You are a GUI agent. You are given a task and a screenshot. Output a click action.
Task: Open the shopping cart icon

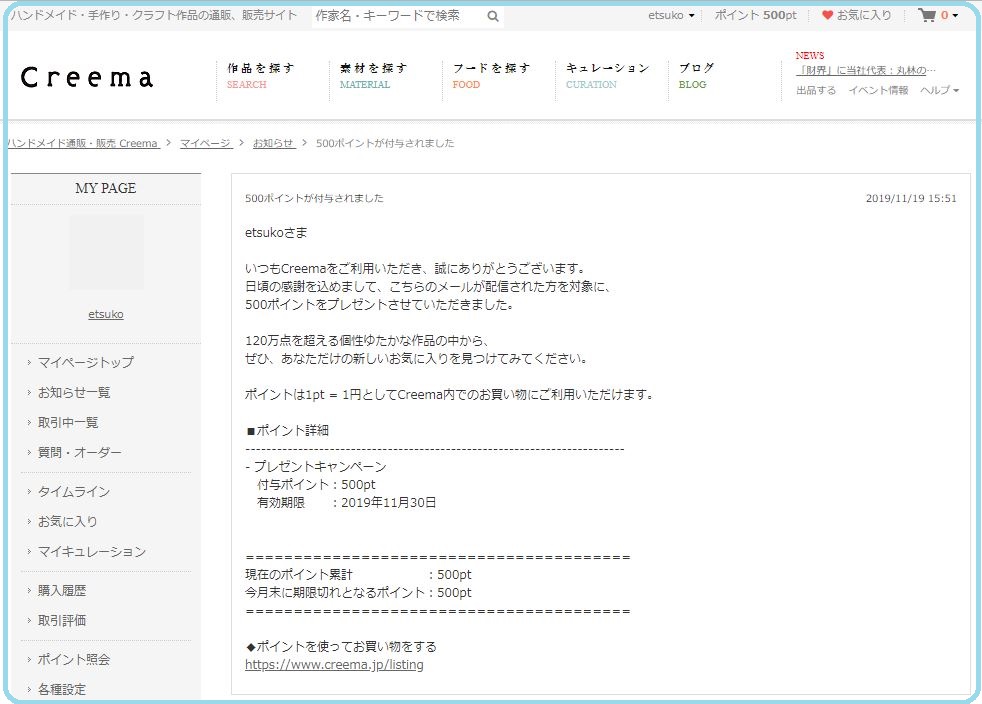pyautogui.click(x=927, y=15)
